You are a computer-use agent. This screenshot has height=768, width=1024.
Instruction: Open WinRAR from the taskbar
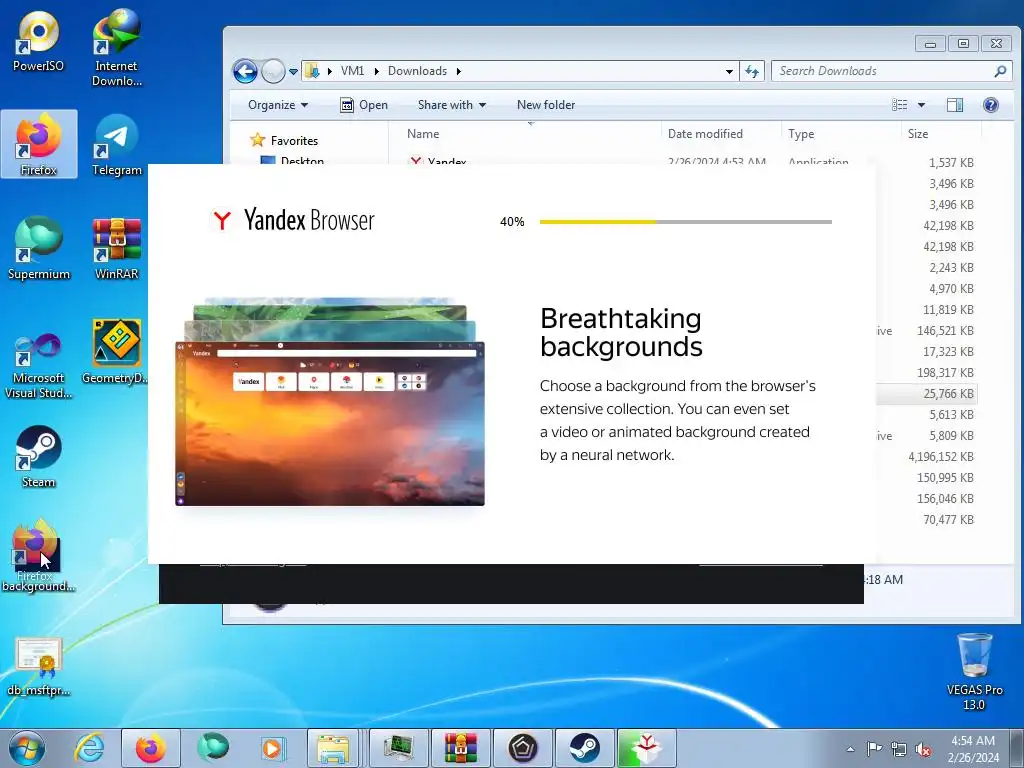pyautogui.click(x=460, y=748)
